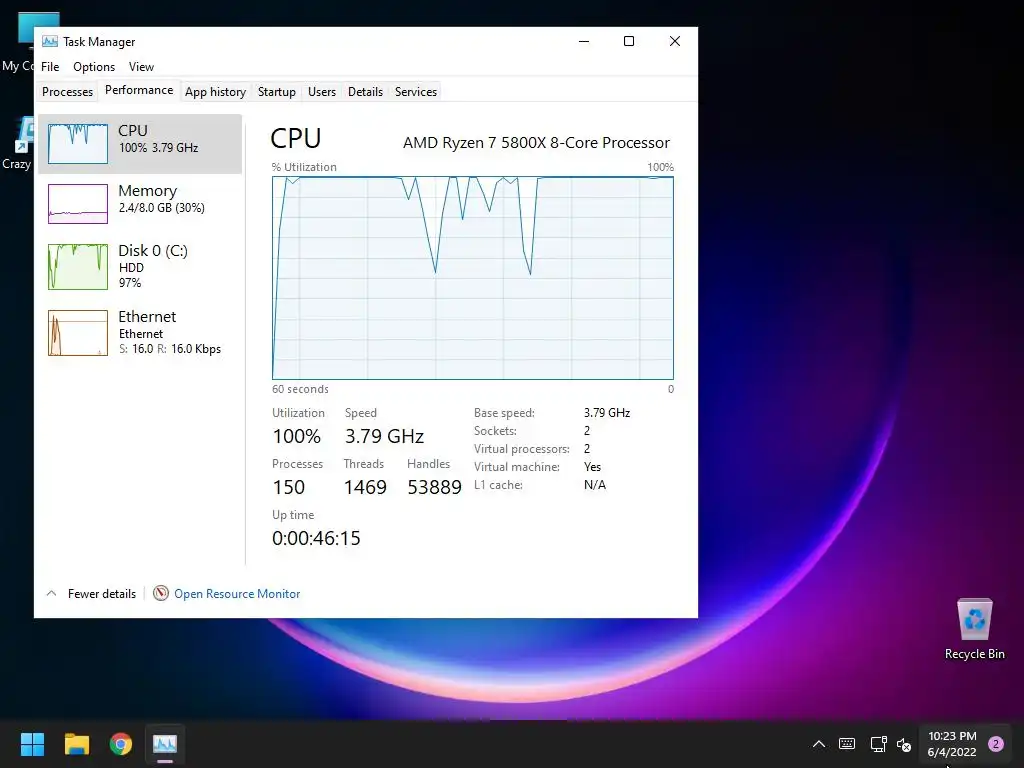Viewport: 1024px width, 768px height.
Task: Click the Task Manager taskbar icon
Action: coord(165,744)
